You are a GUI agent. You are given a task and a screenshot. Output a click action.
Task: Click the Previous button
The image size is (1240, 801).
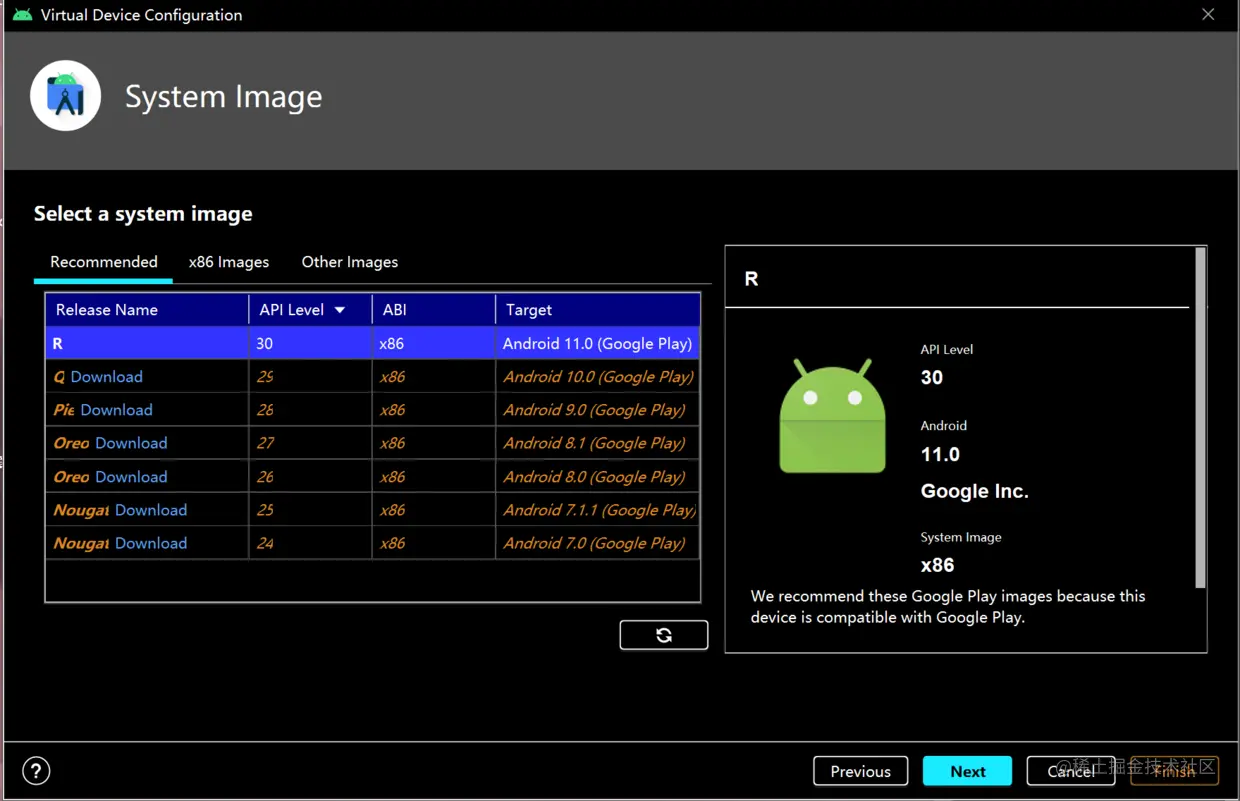[x=860, y=771]
